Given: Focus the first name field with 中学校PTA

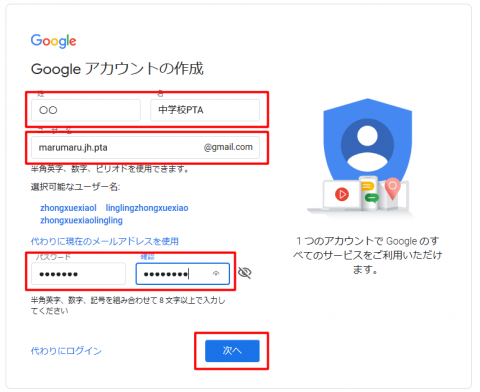Looking at the screenshot, I should [x=205, y=110].
